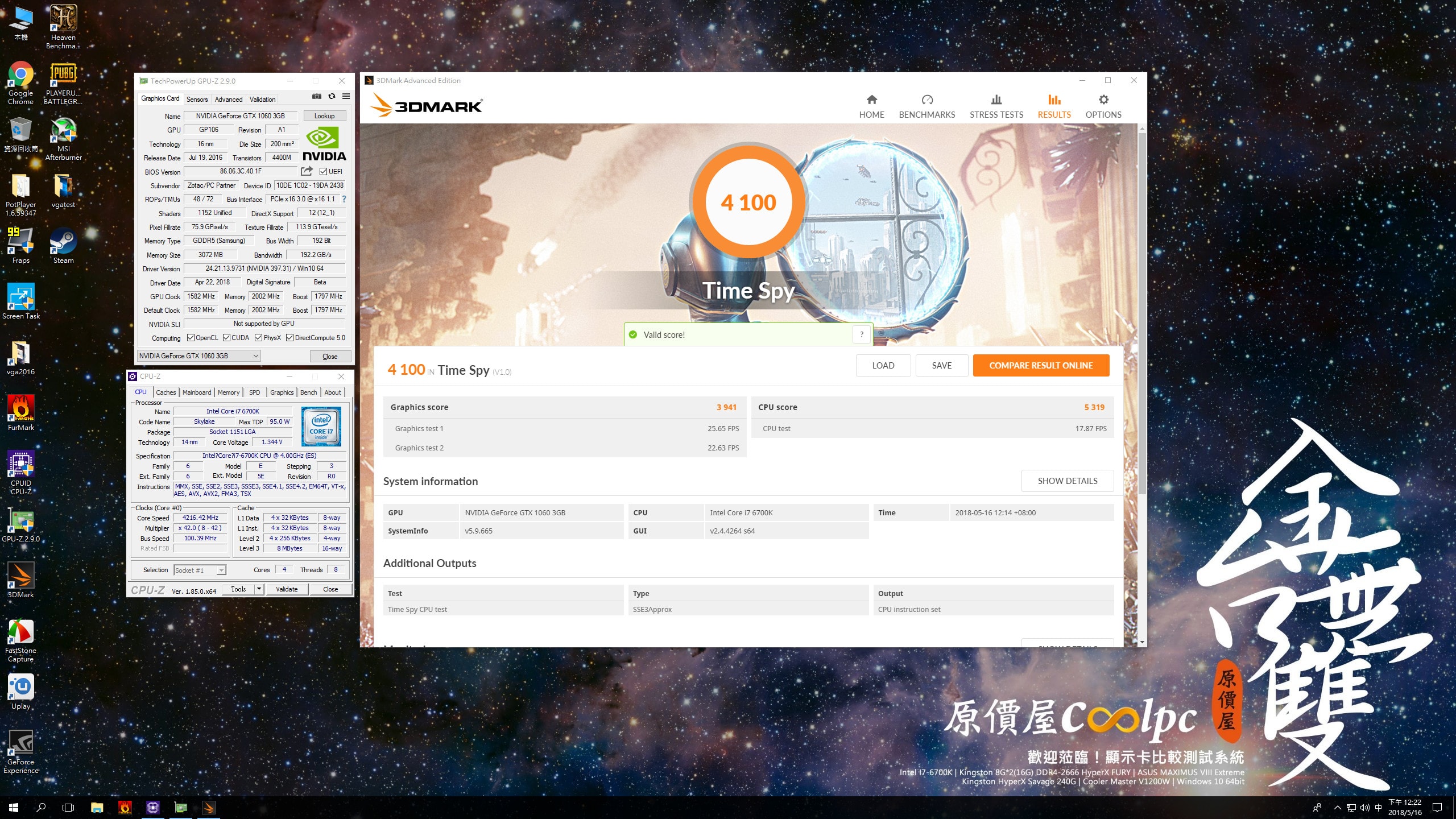The width and height of the screenshot is (1456, 819).
Task: Expand GPU selection dropdown in GPU-Z
Action: (x=256, y=356)
